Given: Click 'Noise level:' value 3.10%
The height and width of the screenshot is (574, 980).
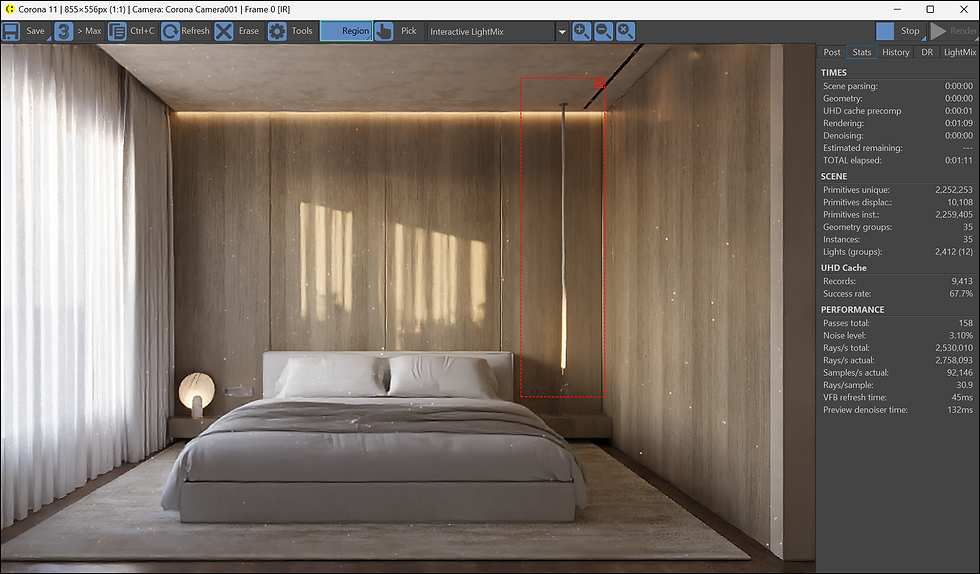Looking at the screenshot, I should 961,336.
